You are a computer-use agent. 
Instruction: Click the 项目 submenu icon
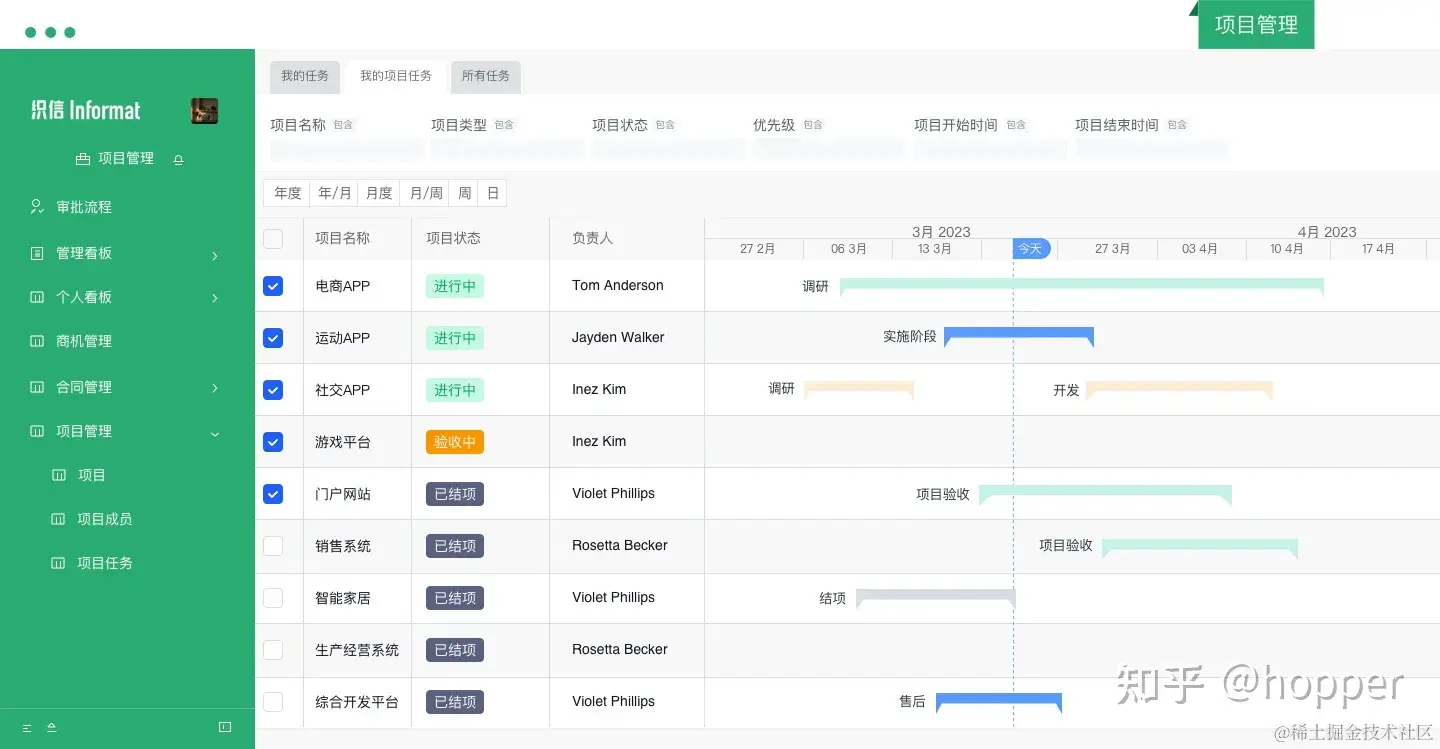(x=59, y=475)
